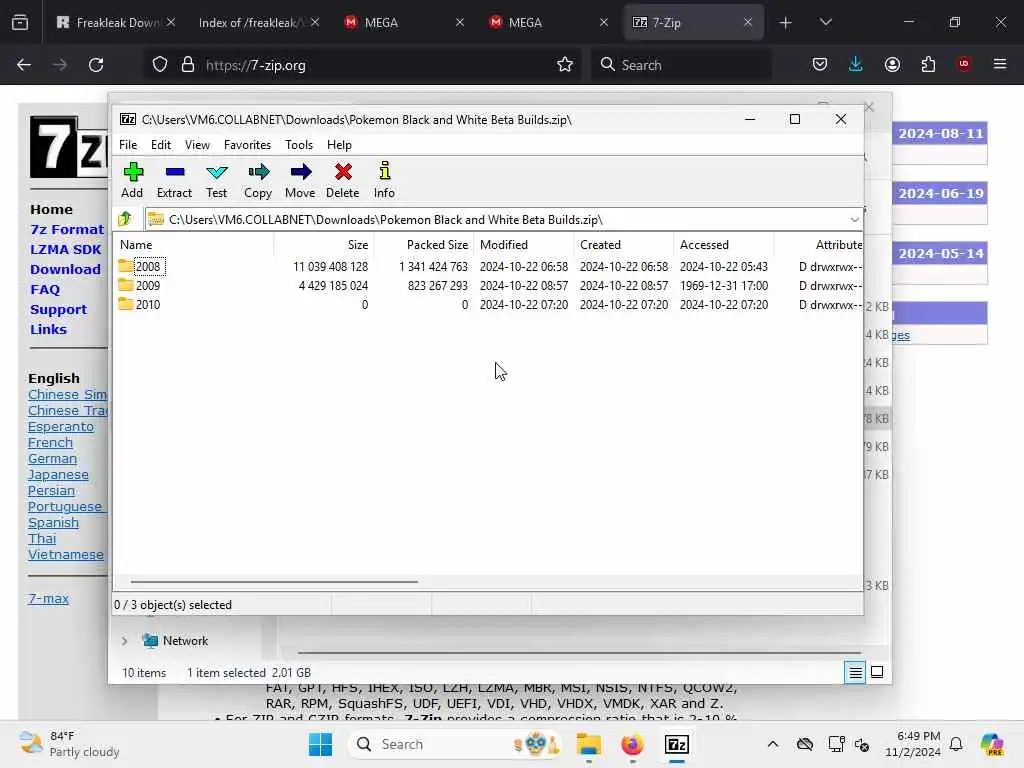Sort by the Accessed column header
Image resolution: width=1024 pixels, height=768 pixels.
(x=723, y=245)
